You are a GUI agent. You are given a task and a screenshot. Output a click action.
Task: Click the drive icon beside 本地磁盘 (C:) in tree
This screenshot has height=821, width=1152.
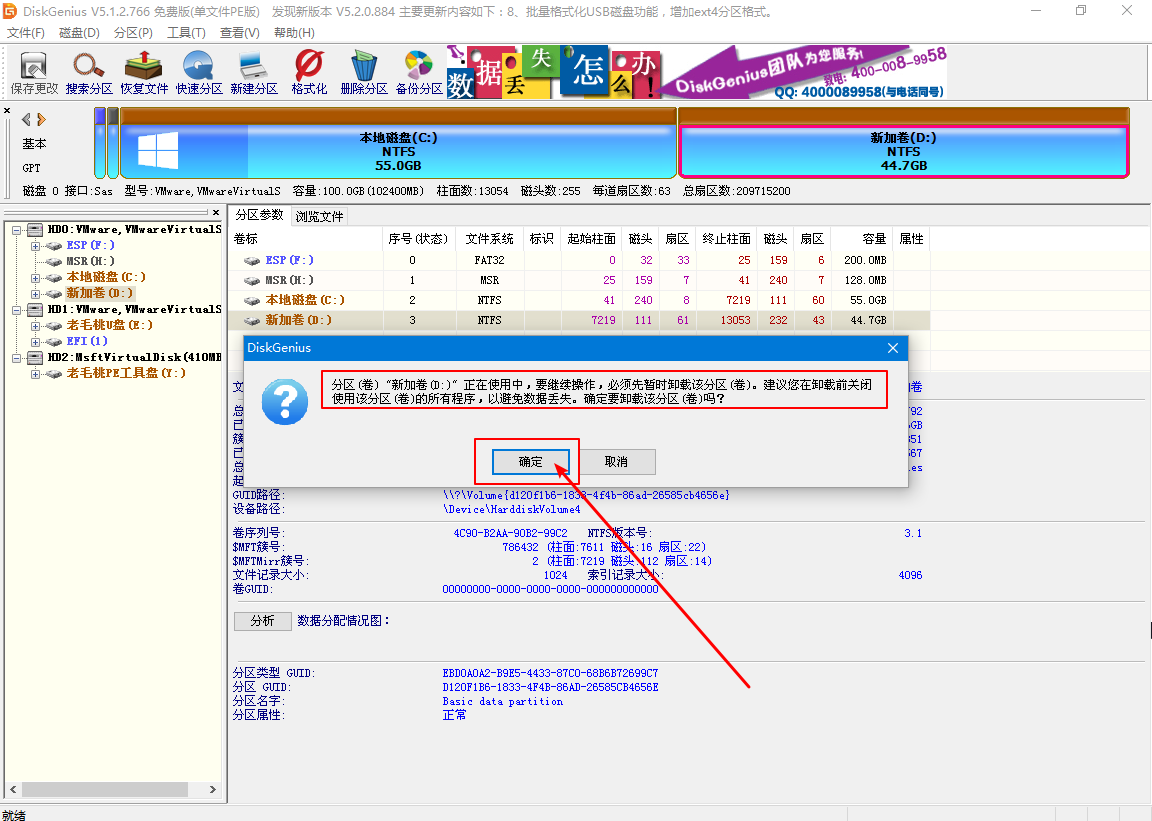tap(53, 278)
